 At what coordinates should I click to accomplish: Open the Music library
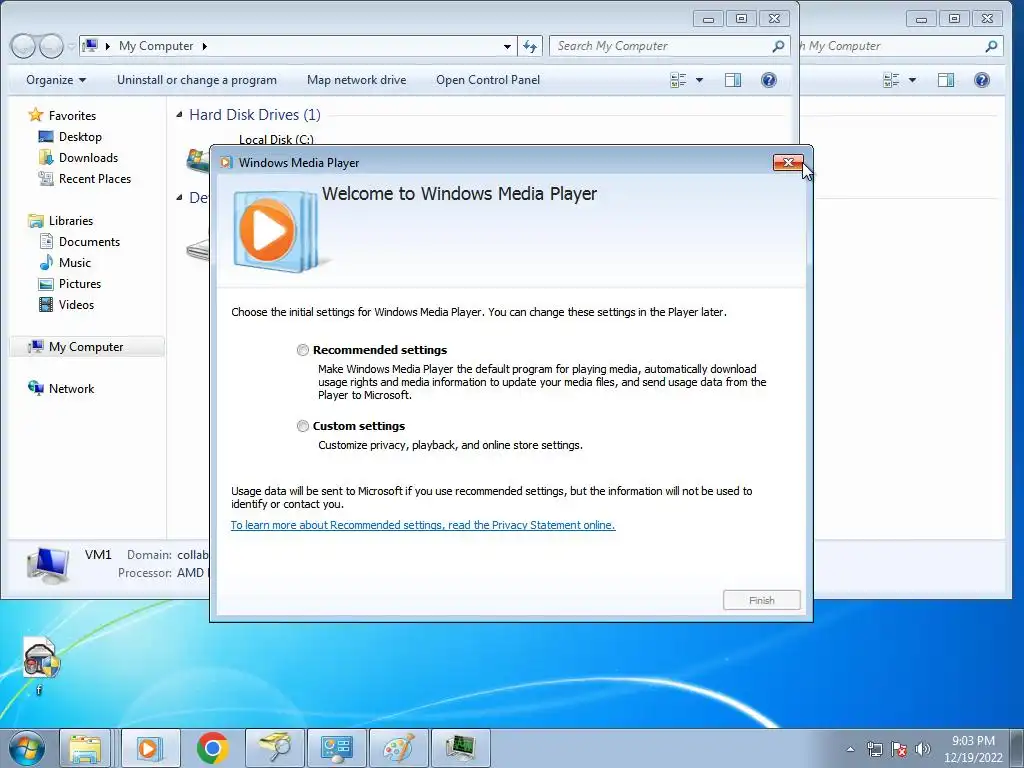tap(65, 263)
